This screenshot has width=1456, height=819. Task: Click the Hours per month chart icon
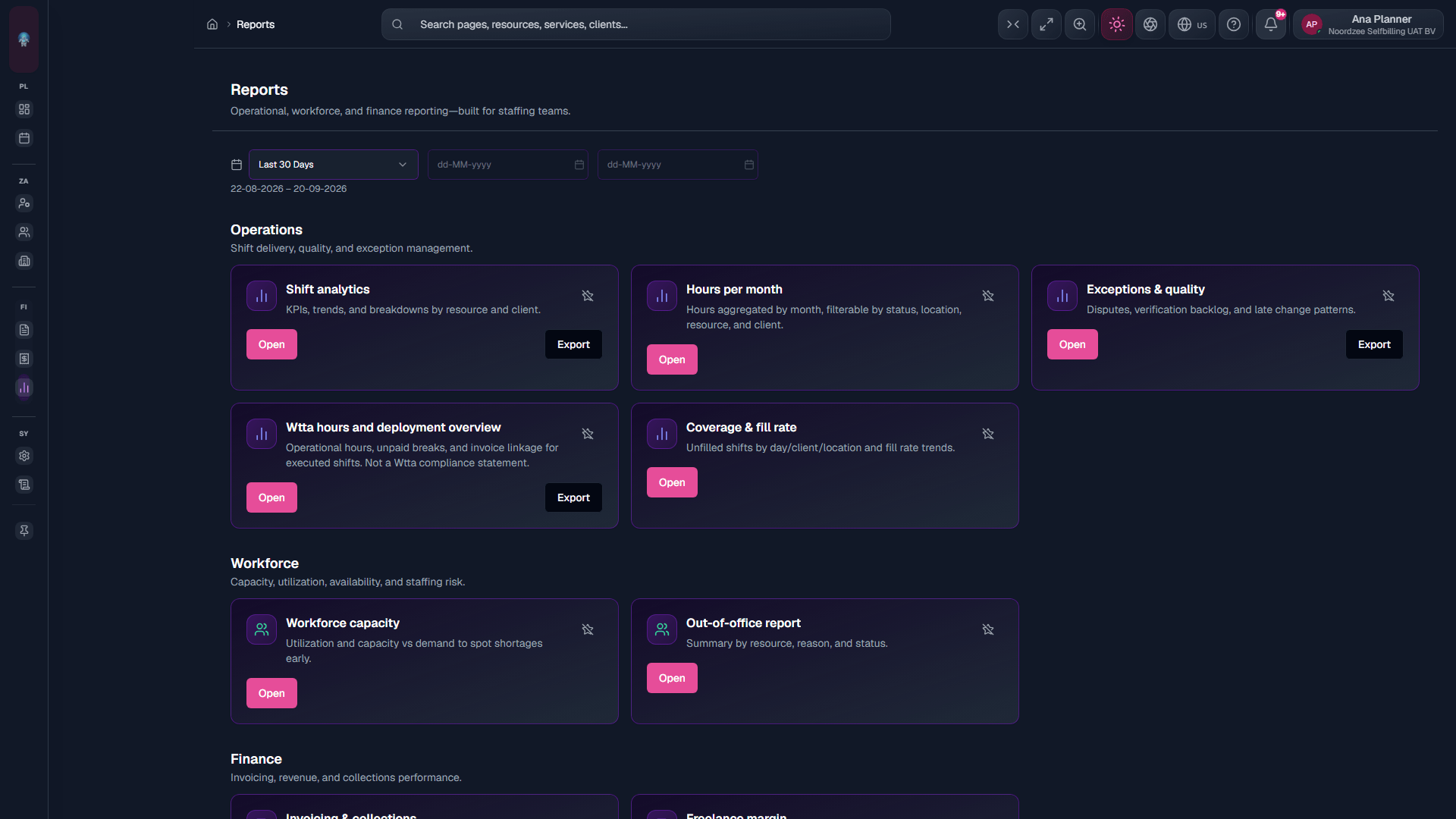coord(662,296)
